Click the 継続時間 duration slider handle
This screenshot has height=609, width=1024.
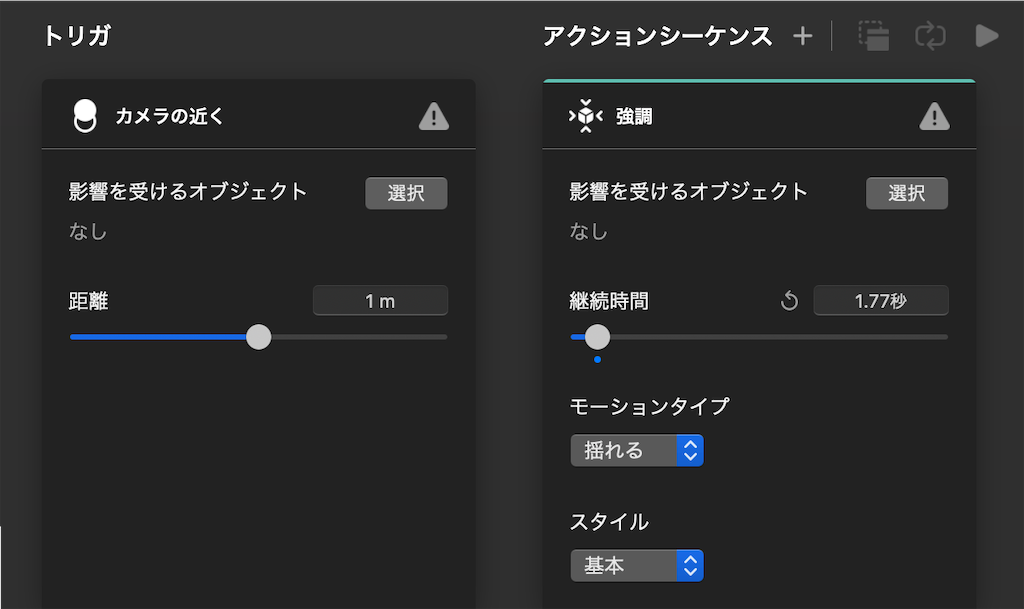(x=597, y=337)
